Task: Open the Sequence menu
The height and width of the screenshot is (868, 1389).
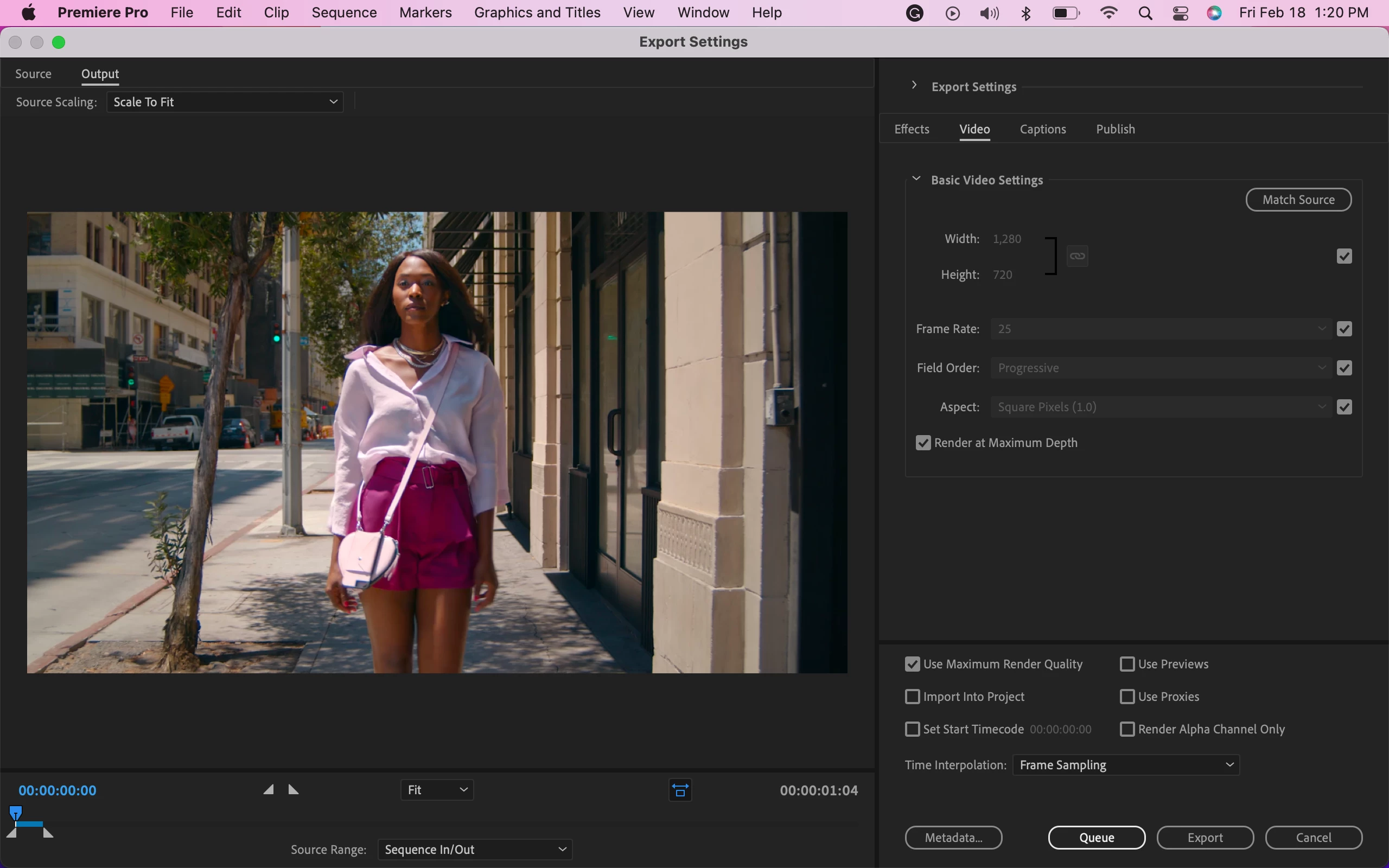Action: coord(344,12)
